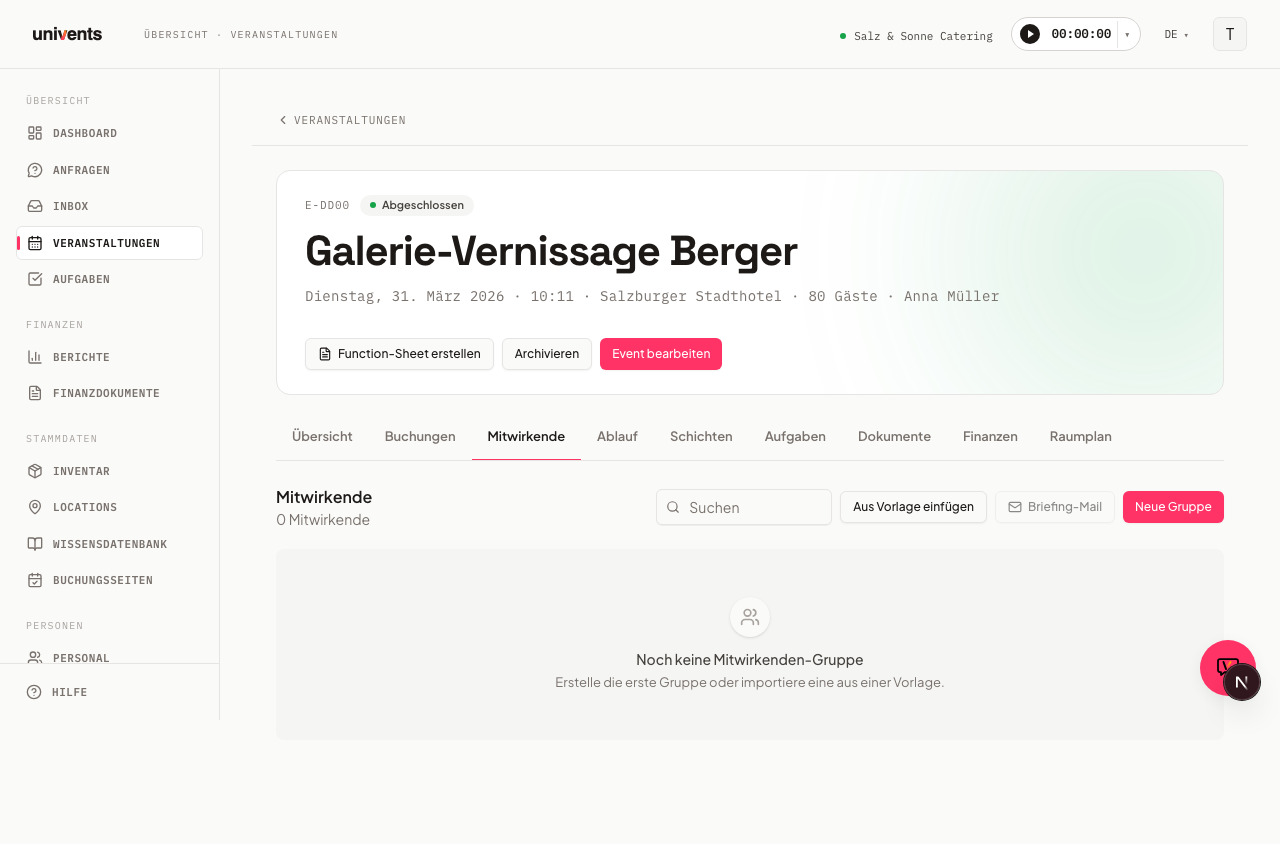This screenshot has height=844, width=1280.
Task: Switch to the Raumplan tab
Action: click(x=1080, y=437)
